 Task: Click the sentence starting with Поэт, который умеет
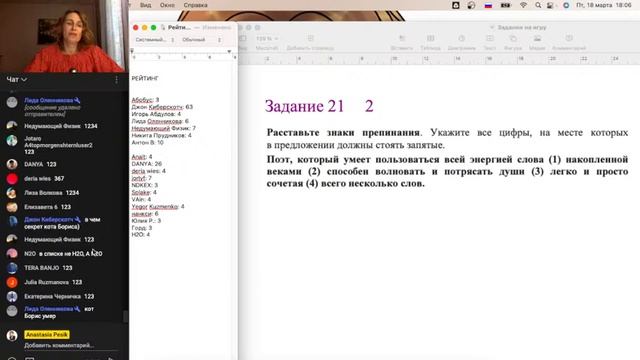[447, 171]
